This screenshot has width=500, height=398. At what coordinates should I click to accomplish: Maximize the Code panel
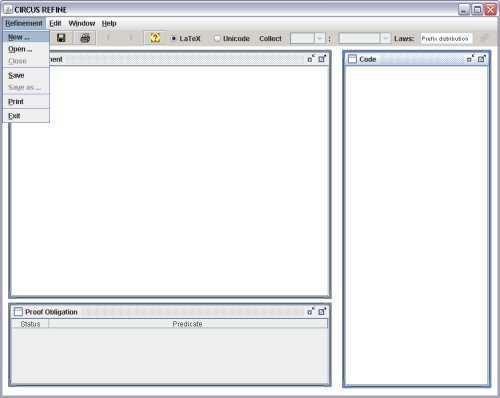point(482,59)
